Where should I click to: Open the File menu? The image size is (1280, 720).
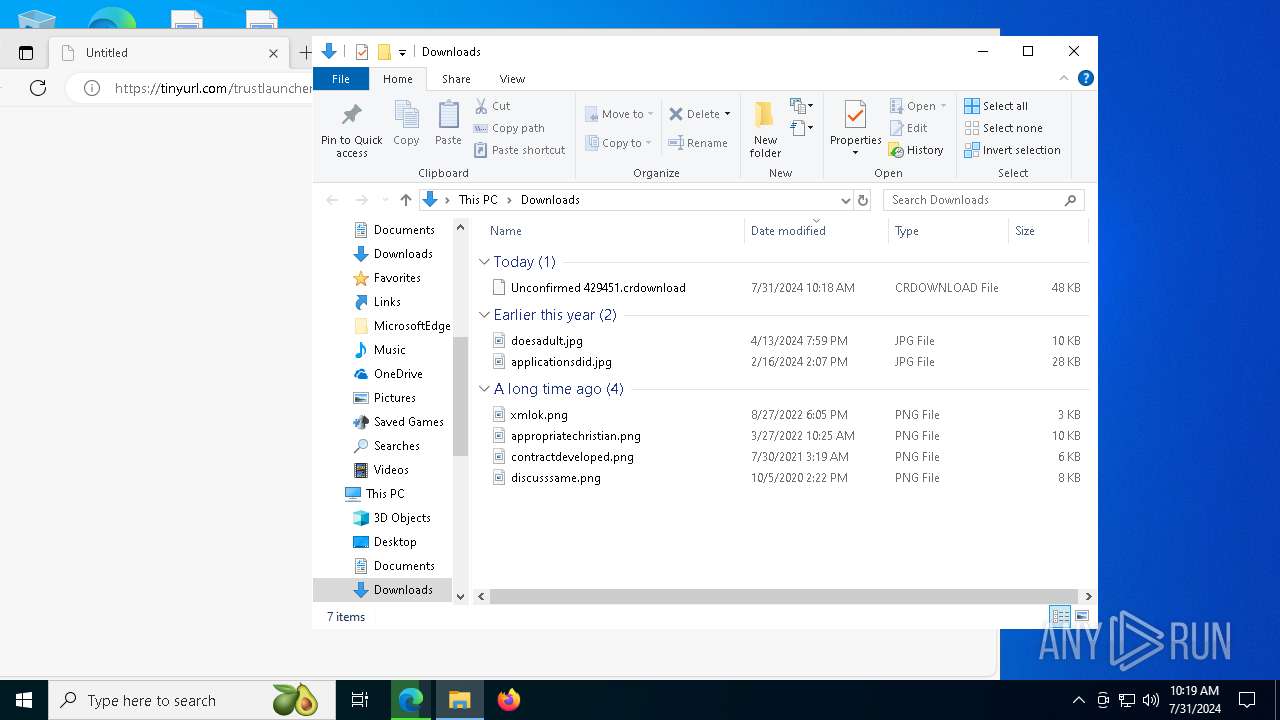pos(341,79)
